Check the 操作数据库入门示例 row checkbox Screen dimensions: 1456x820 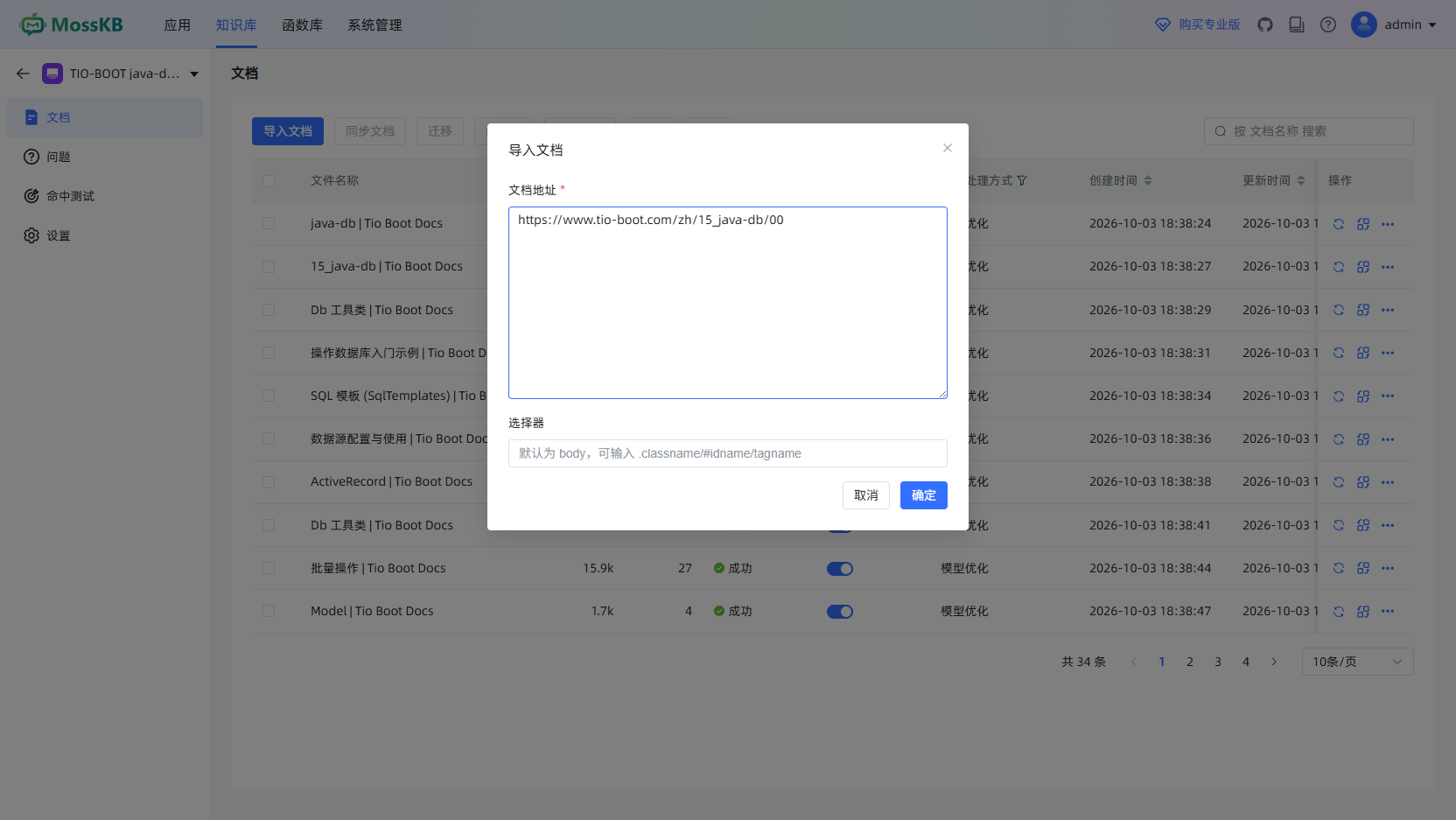[269, 353]
